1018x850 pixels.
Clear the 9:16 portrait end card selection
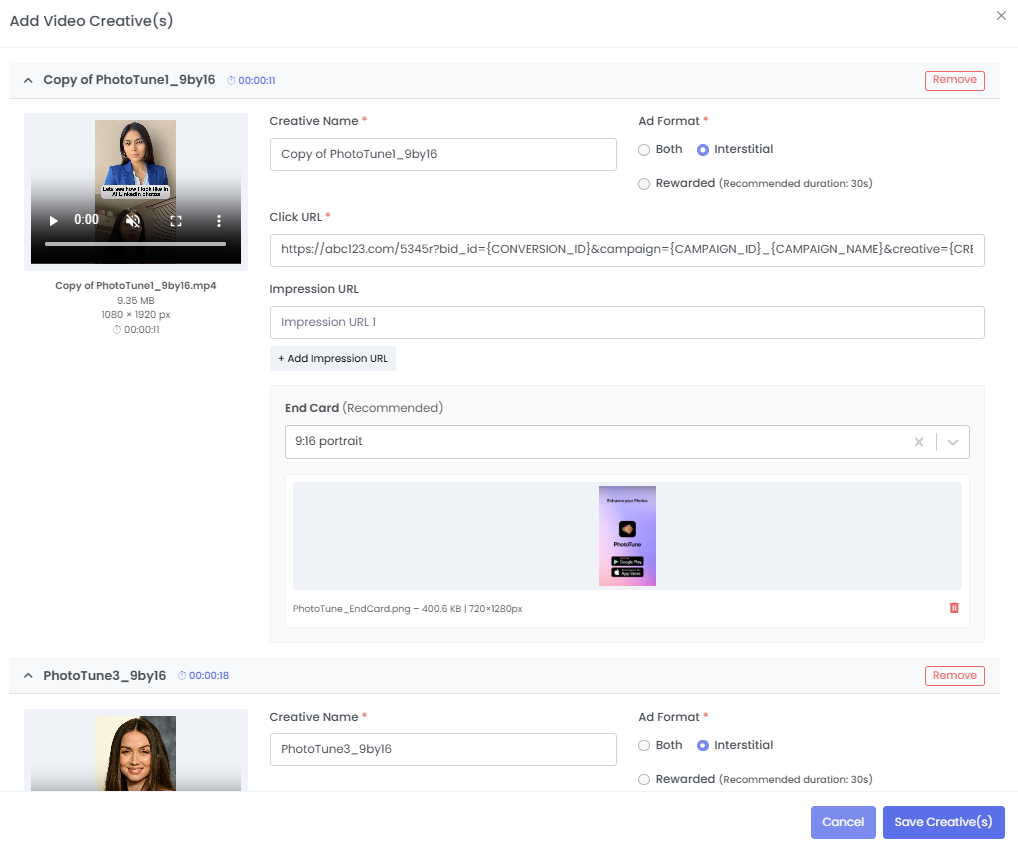pyautogui.click(x=918, y=442)
